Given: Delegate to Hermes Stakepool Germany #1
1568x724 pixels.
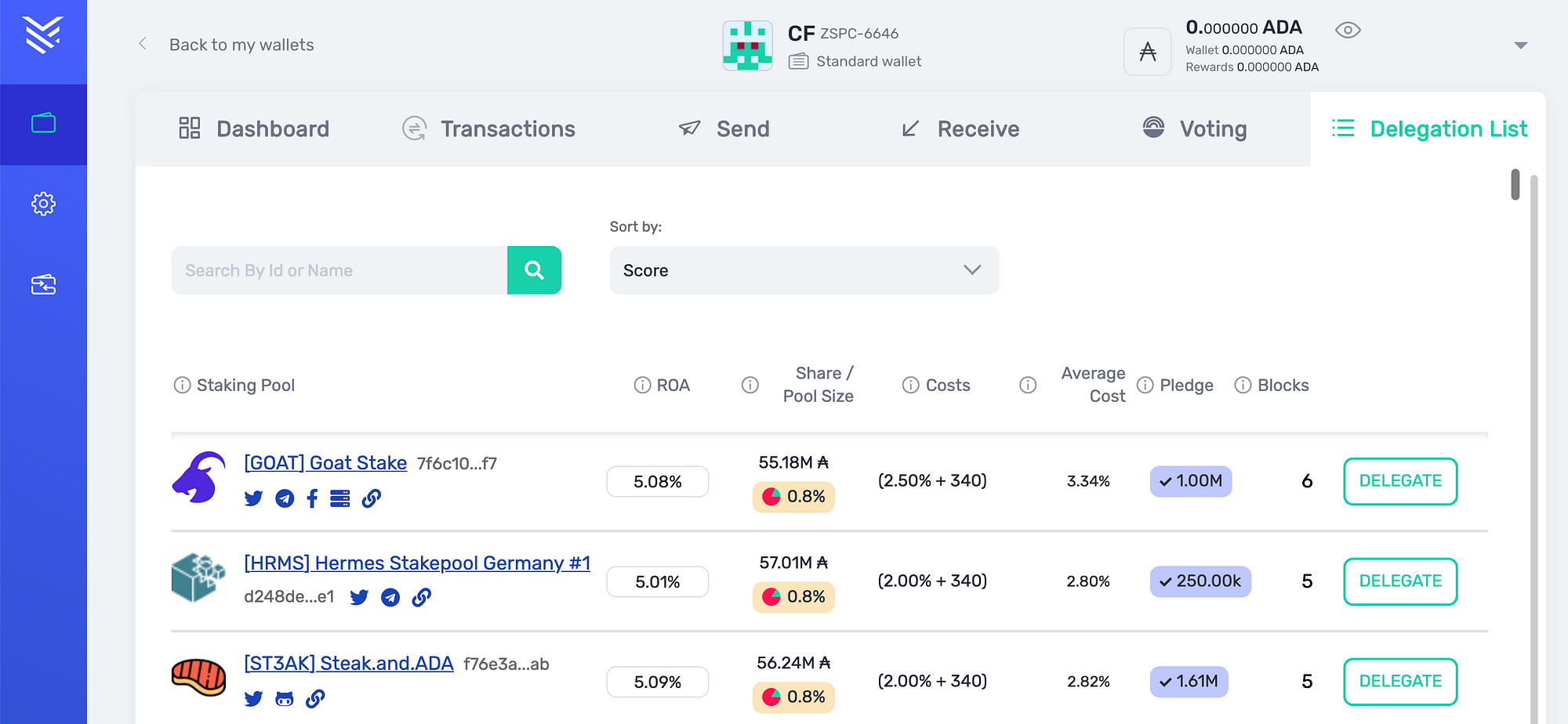Looking at the screenshot, I should (1400, 581).
